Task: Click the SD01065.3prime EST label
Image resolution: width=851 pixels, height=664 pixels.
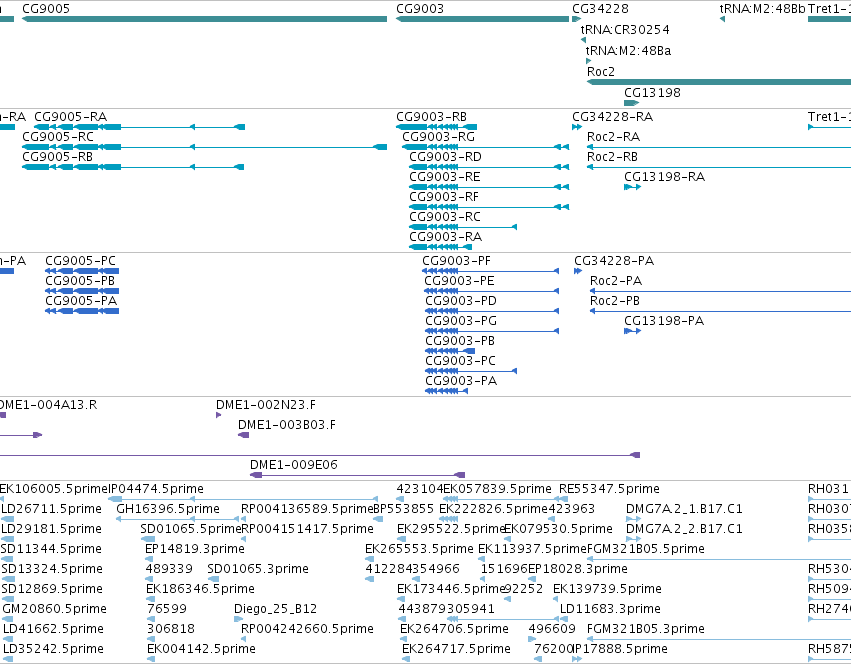Action: [x=258, y=569]
